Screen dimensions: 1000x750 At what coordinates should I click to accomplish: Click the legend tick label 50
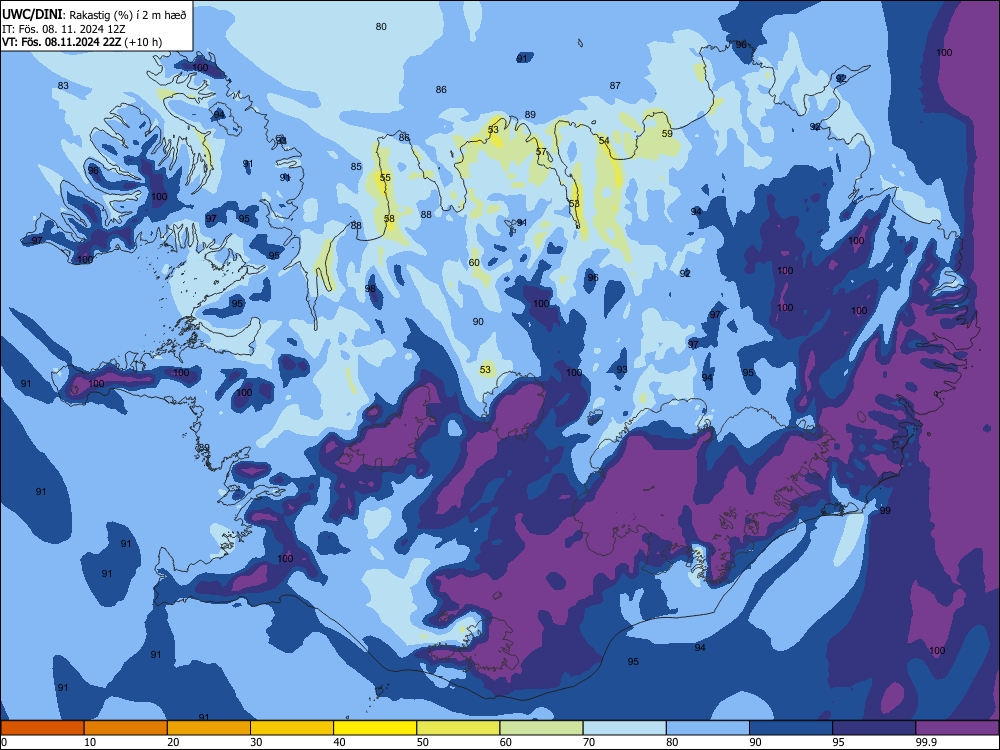(x=422, y=742)
